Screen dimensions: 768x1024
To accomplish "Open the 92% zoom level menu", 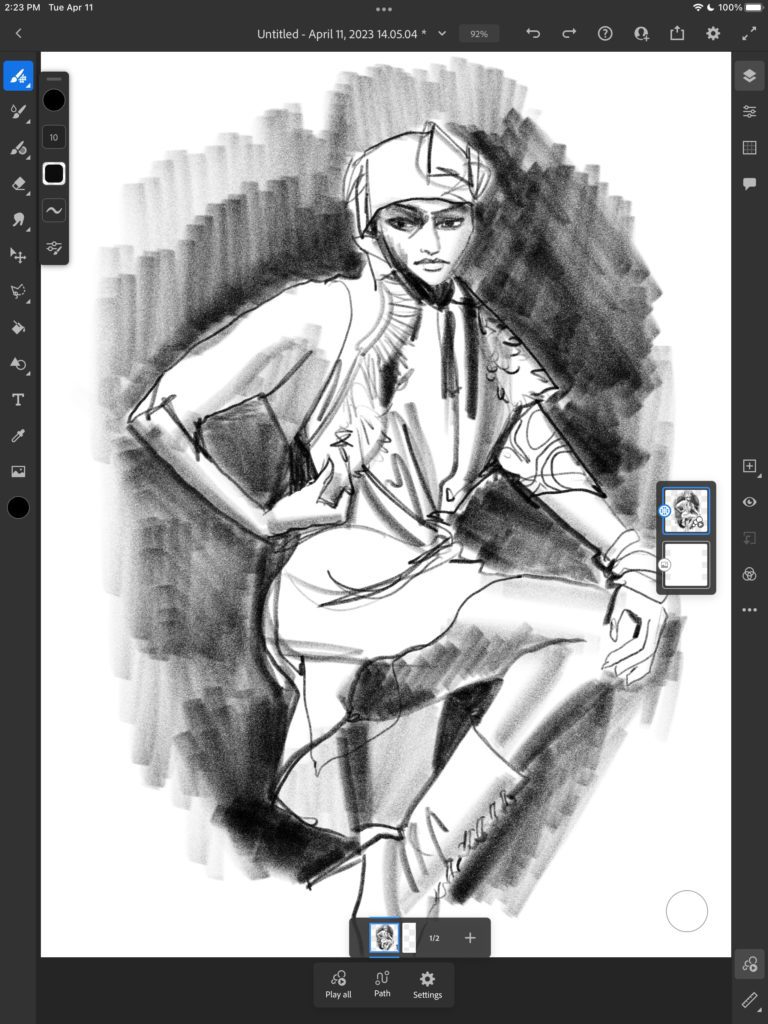I will coord(479,34).
